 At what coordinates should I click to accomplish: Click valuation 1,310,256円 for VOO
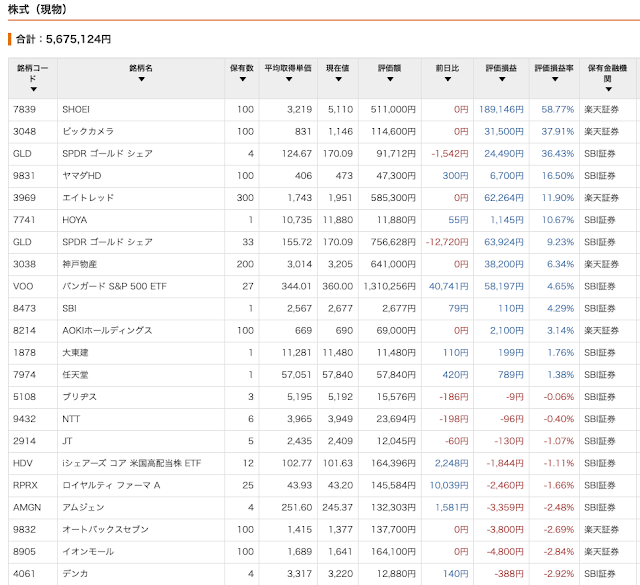[x=390, y=286]
